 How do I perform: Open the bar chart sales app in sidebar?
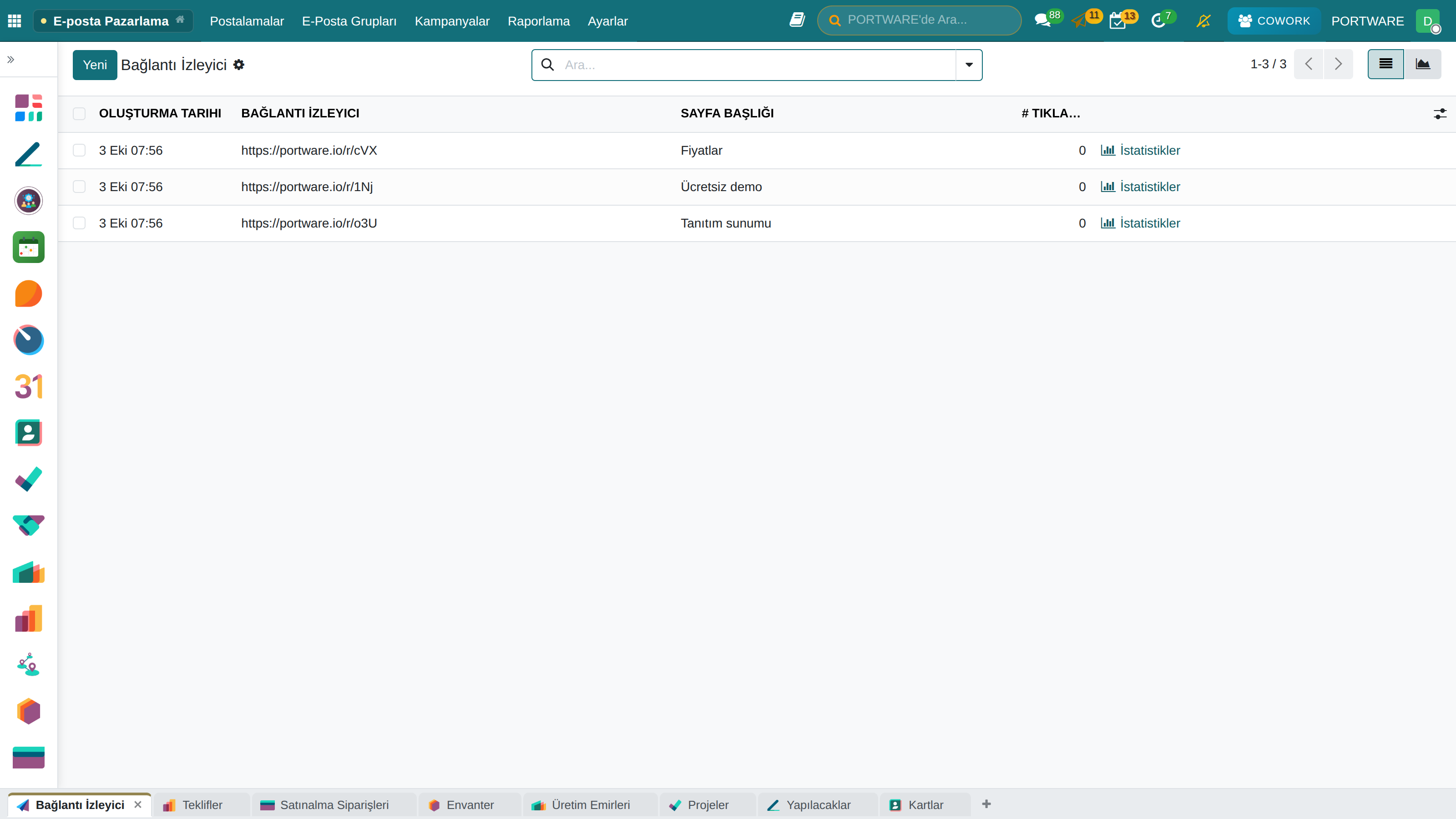point(28,618)
